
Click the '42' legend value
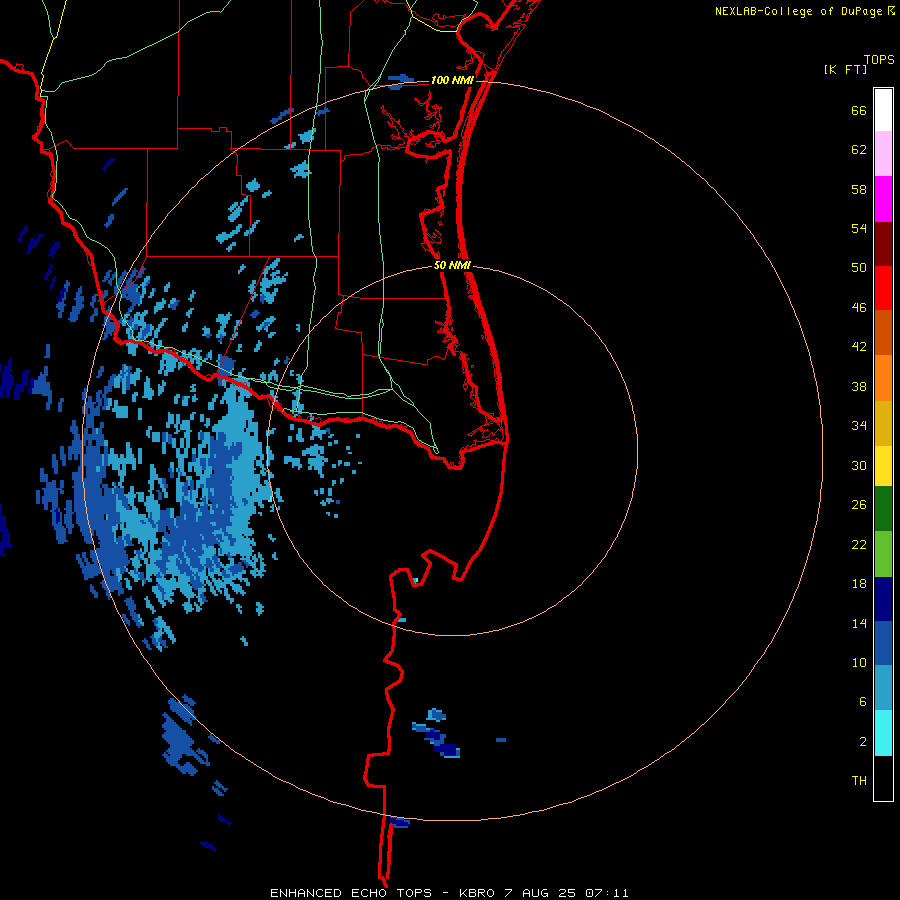coord(859,347)
